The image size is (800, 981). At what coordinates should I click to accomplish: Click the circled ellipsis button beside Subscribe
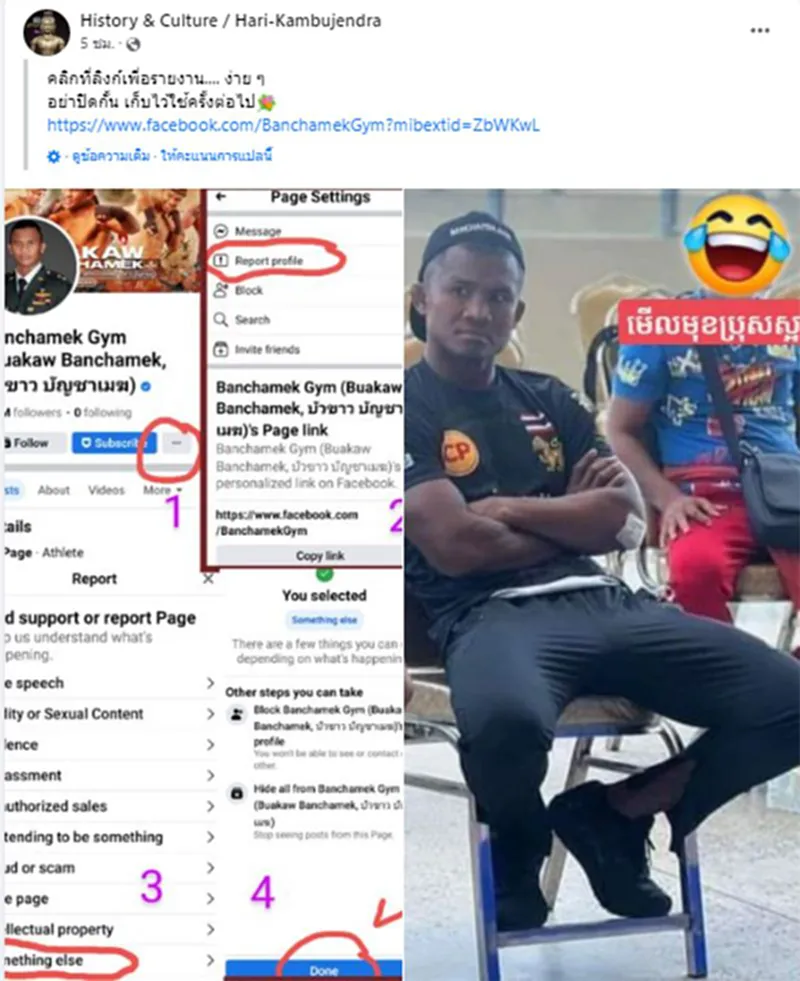177,443
